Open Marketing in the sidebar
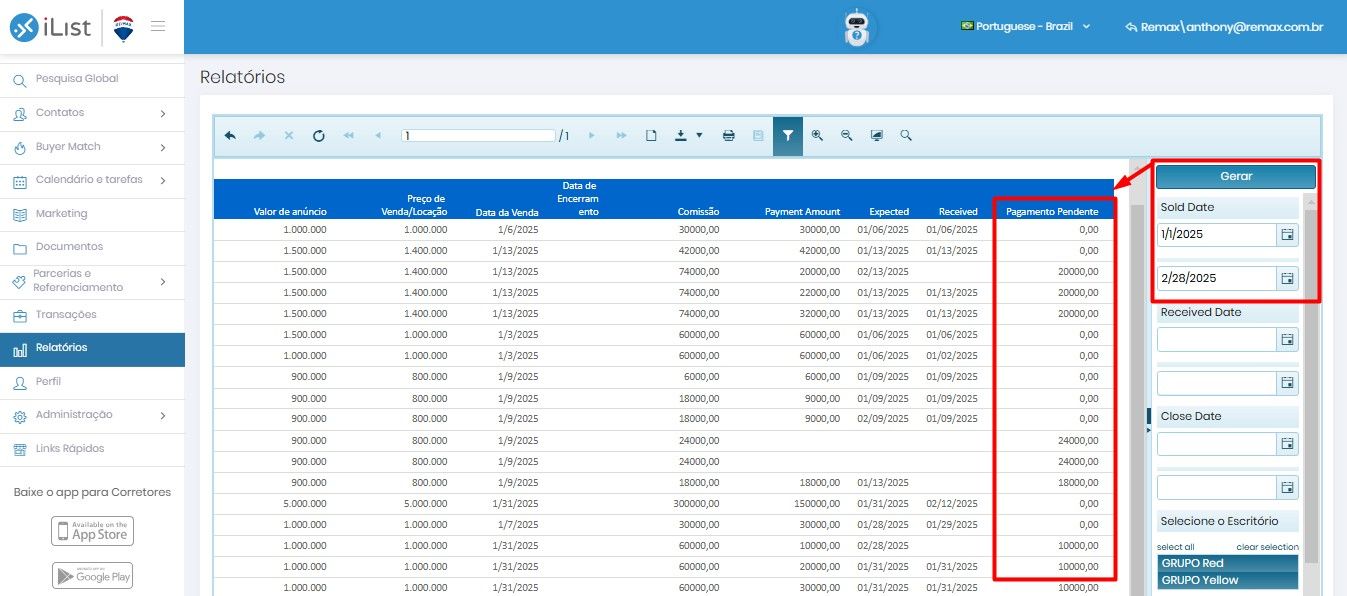 coord(92,214)
